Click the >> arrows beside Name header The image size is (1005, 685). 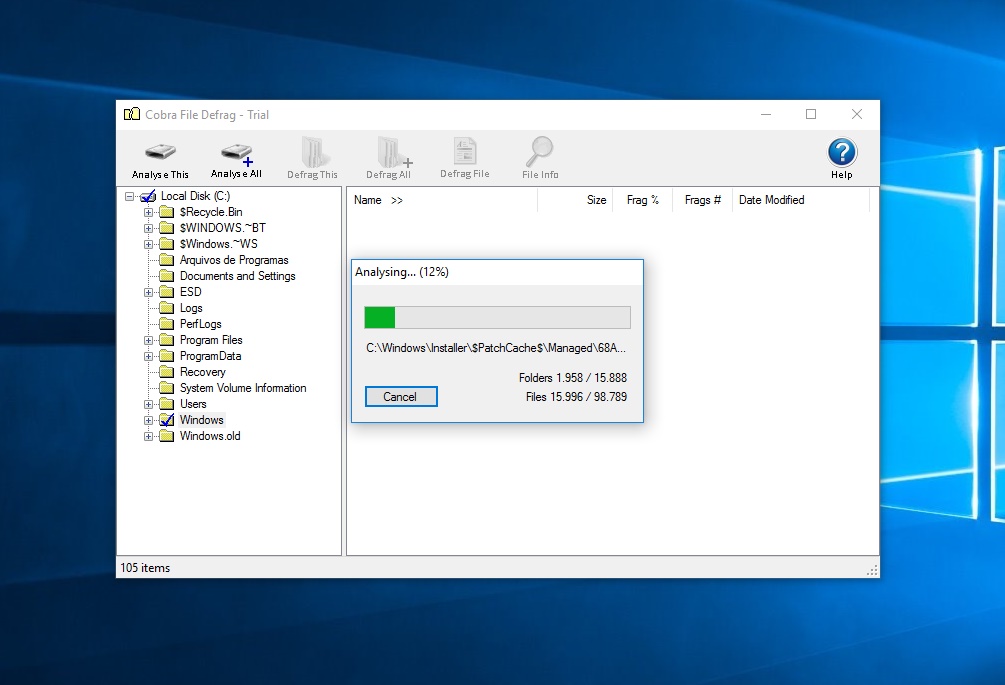click(397, 201)
